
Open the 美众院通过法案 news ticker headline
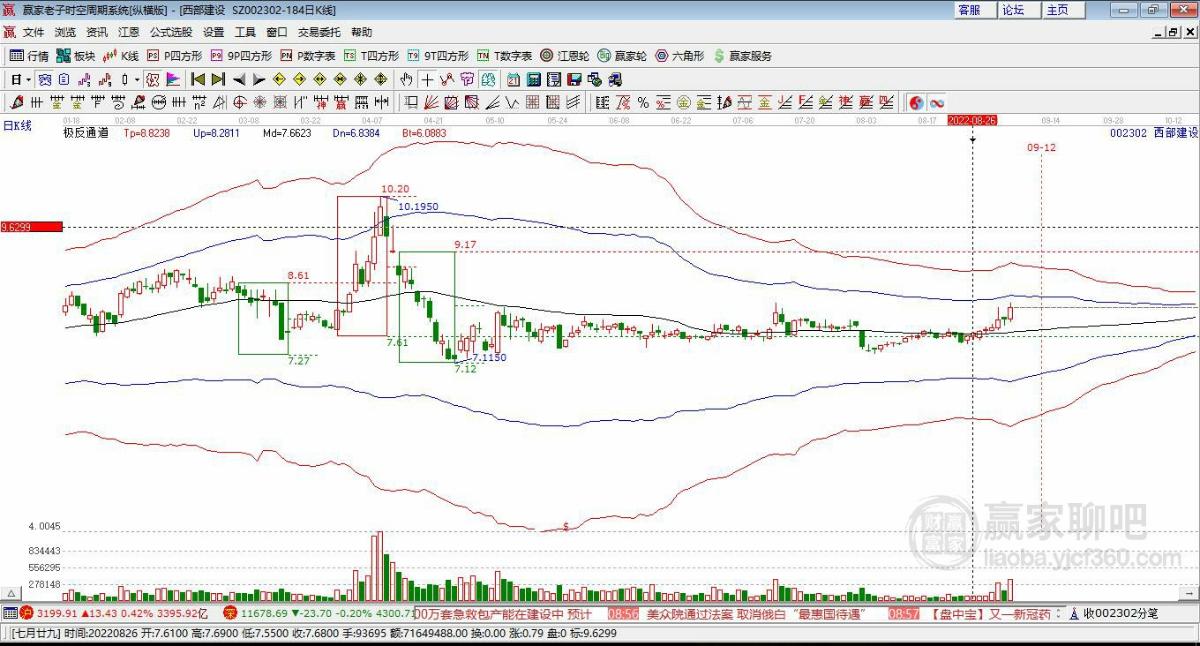click(x=758, y=613)
